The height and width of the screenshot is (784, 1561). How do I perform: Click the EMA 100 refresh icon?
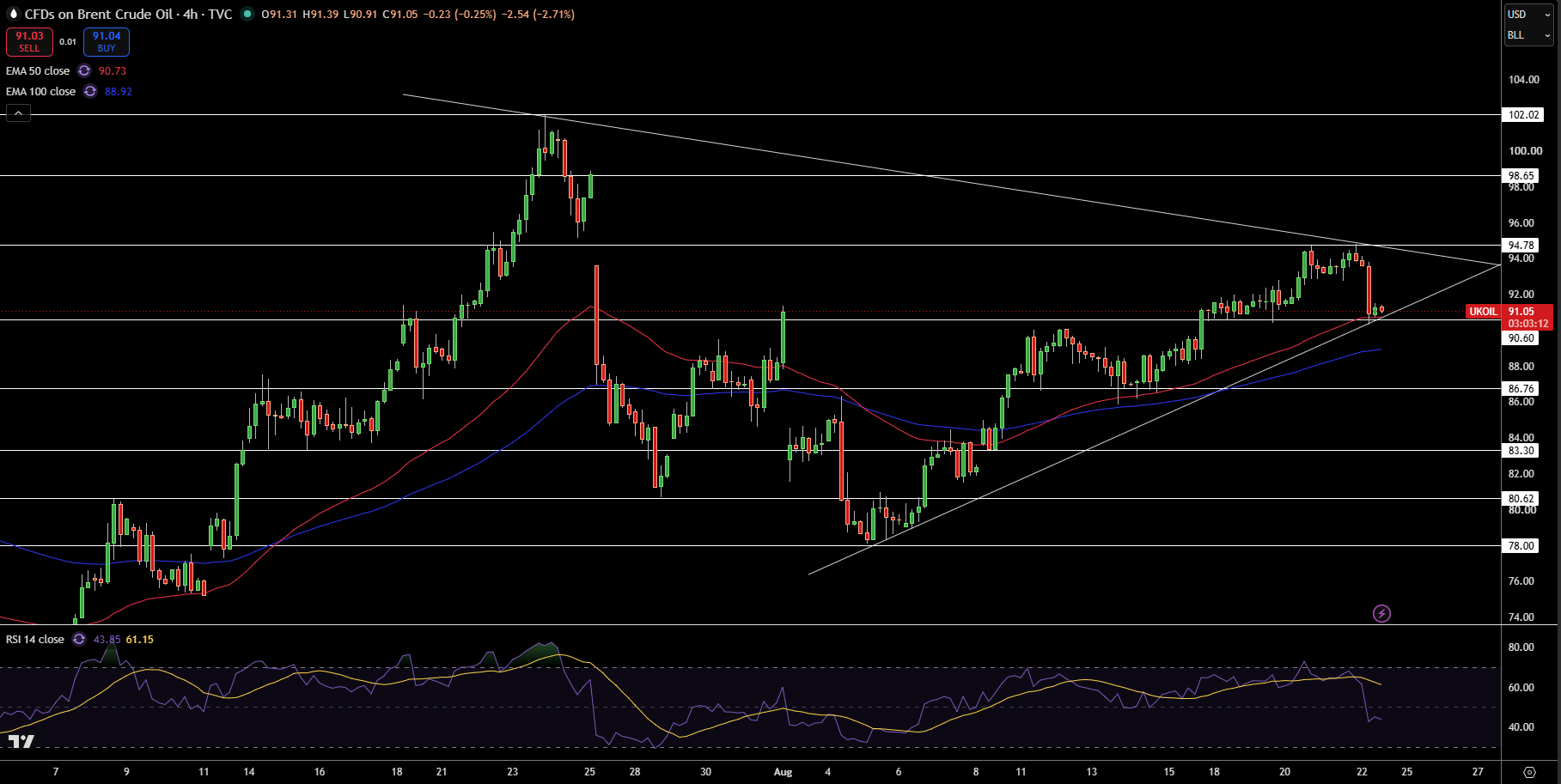90,92
